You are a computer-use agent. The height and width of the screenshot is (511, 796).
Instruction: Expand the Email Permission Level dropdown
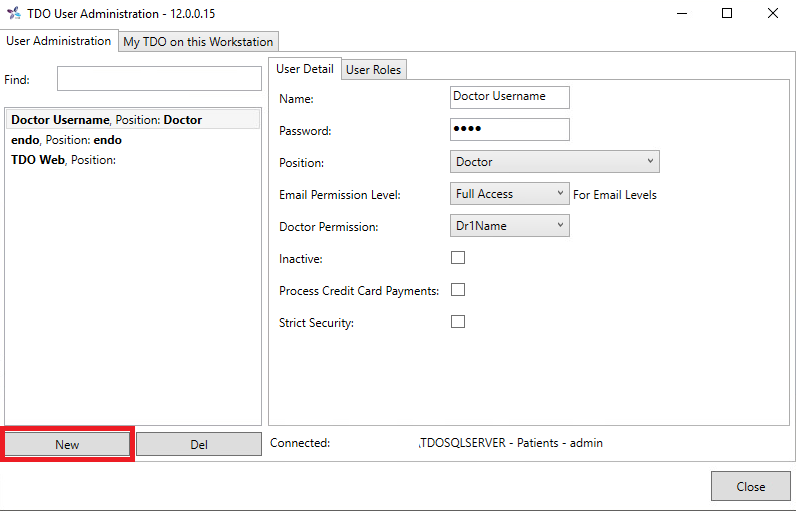click(510, 194)
